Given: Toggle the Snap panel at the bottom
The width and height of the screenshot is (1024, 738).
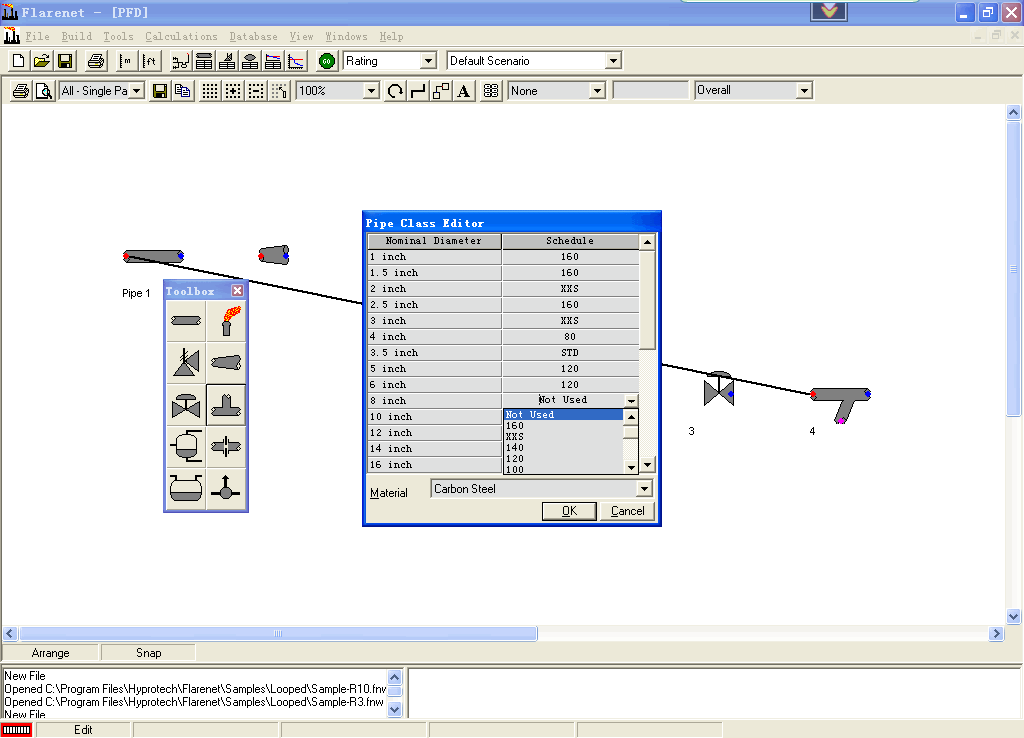Looking at the screenshot, I should coord(148,652).
